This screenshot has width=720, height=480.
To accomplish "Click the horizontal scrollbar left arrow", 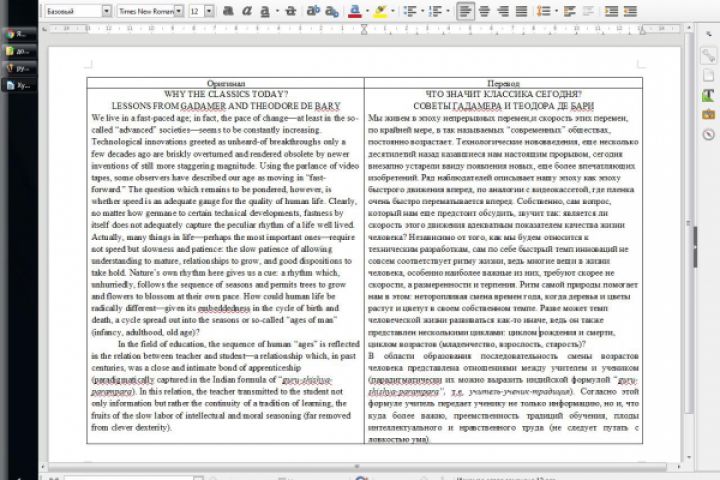I will 43,467.
